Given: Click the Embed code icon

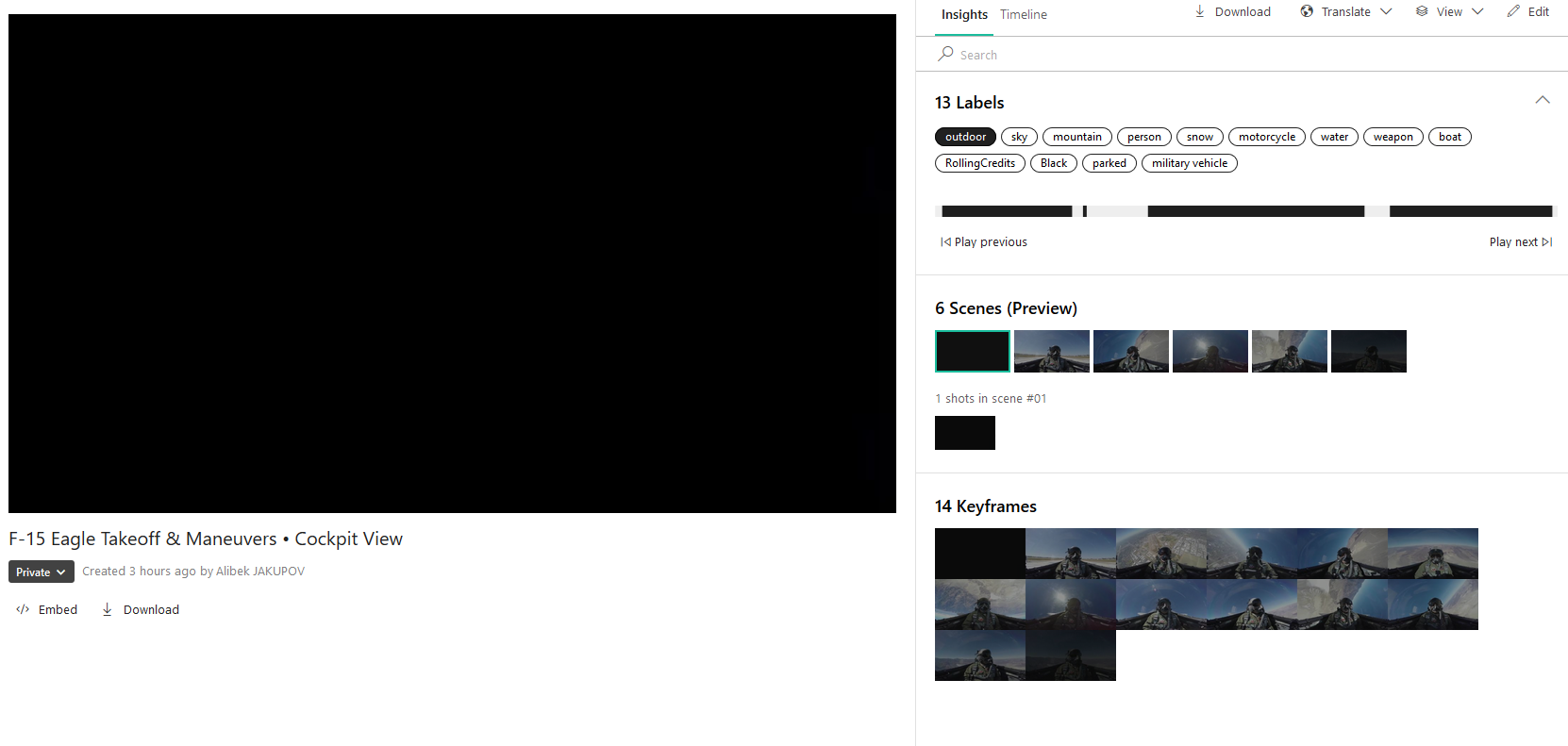Looking at the screenshot, I should (23, 609).
